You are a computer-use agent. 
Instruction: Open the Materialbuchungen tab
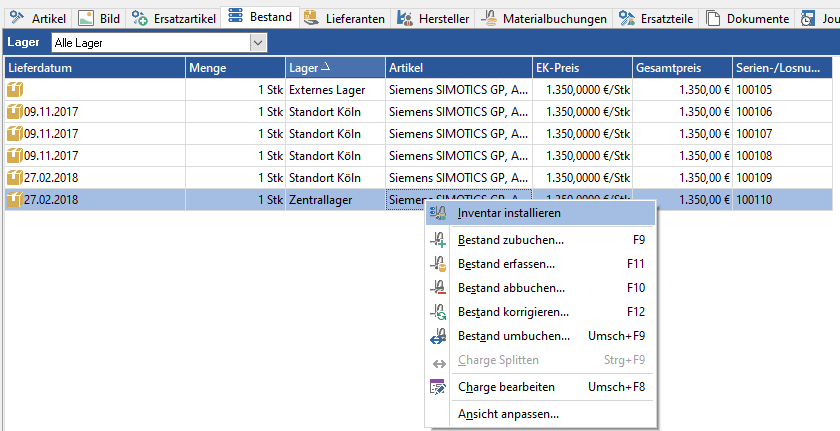pos(543,19)
